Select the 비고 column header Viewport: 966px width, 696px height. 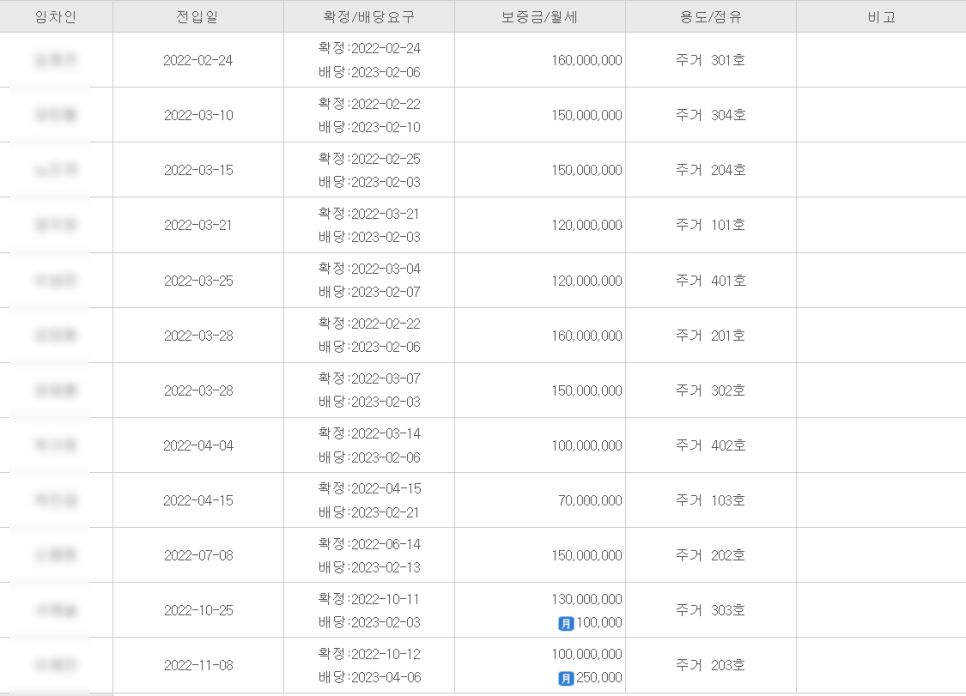tap(881, 17)
